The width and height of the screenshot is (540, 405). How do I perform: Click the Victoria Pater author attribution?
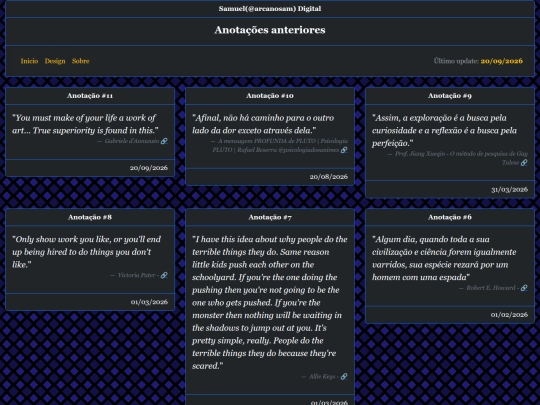tap(136, 275)
